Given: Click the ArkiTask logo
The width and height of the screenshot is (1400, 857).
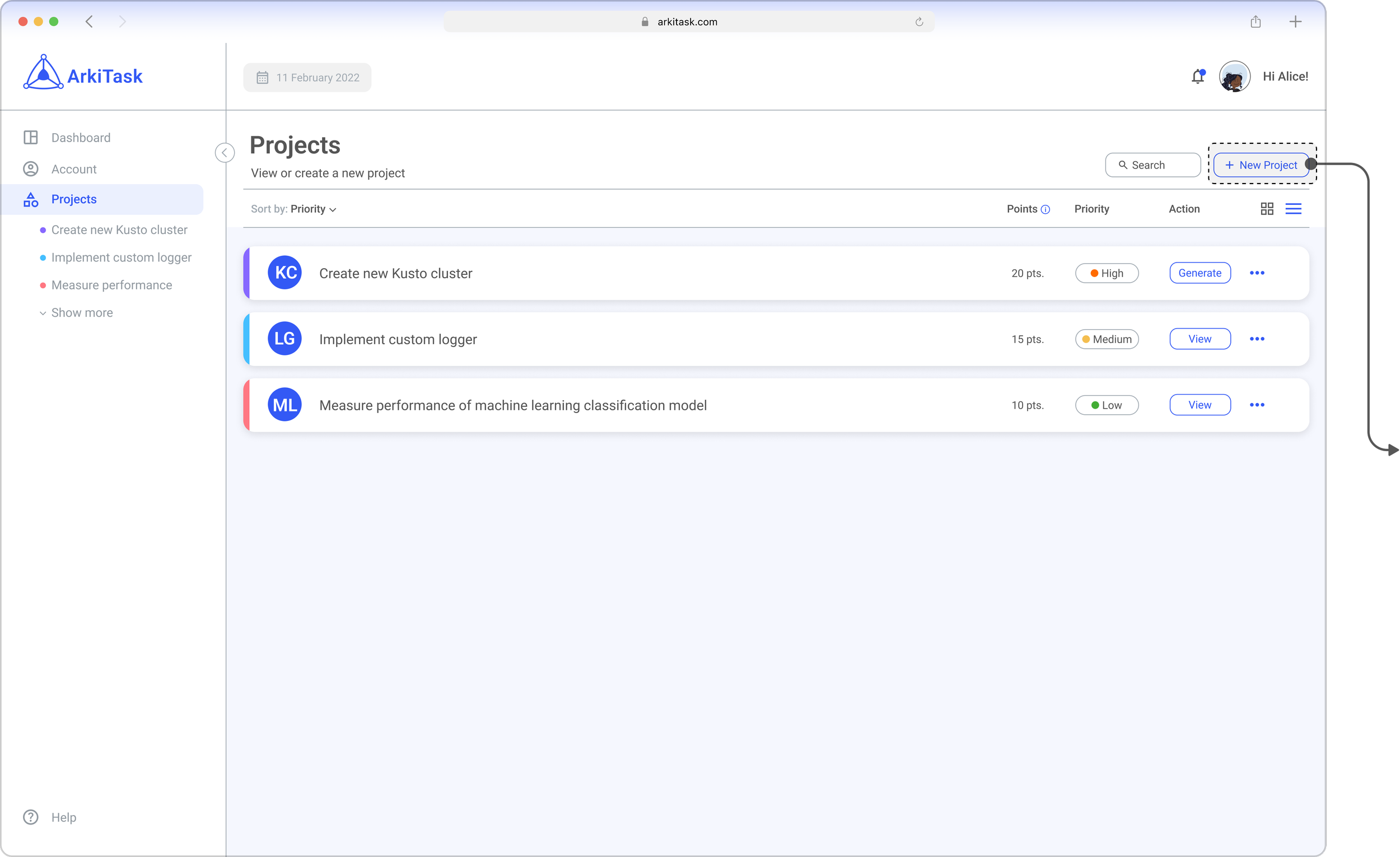Looking at the screenshot, I should tap(83, 74).
